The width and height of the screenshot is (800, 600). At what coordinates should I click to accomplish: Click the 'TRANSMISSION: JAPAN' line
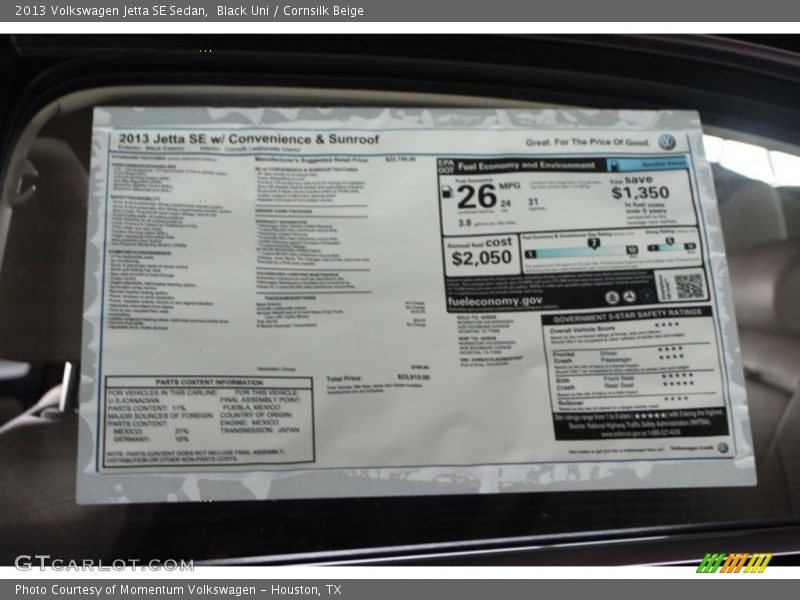(260, 430)
